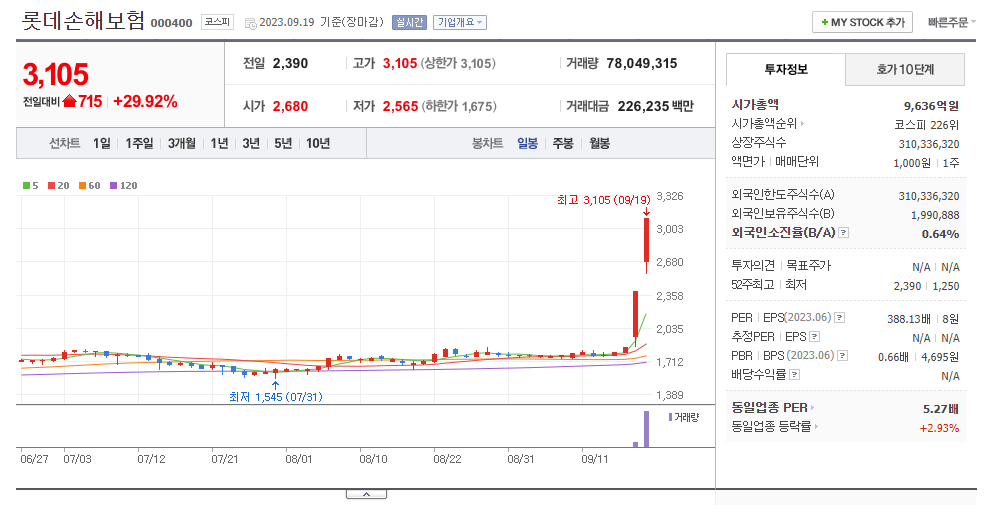Image resolution: width=986 pixels, height=505 pixels.
Task: Switch to the 호가10단계 tab
Action: tap(905, 69)
